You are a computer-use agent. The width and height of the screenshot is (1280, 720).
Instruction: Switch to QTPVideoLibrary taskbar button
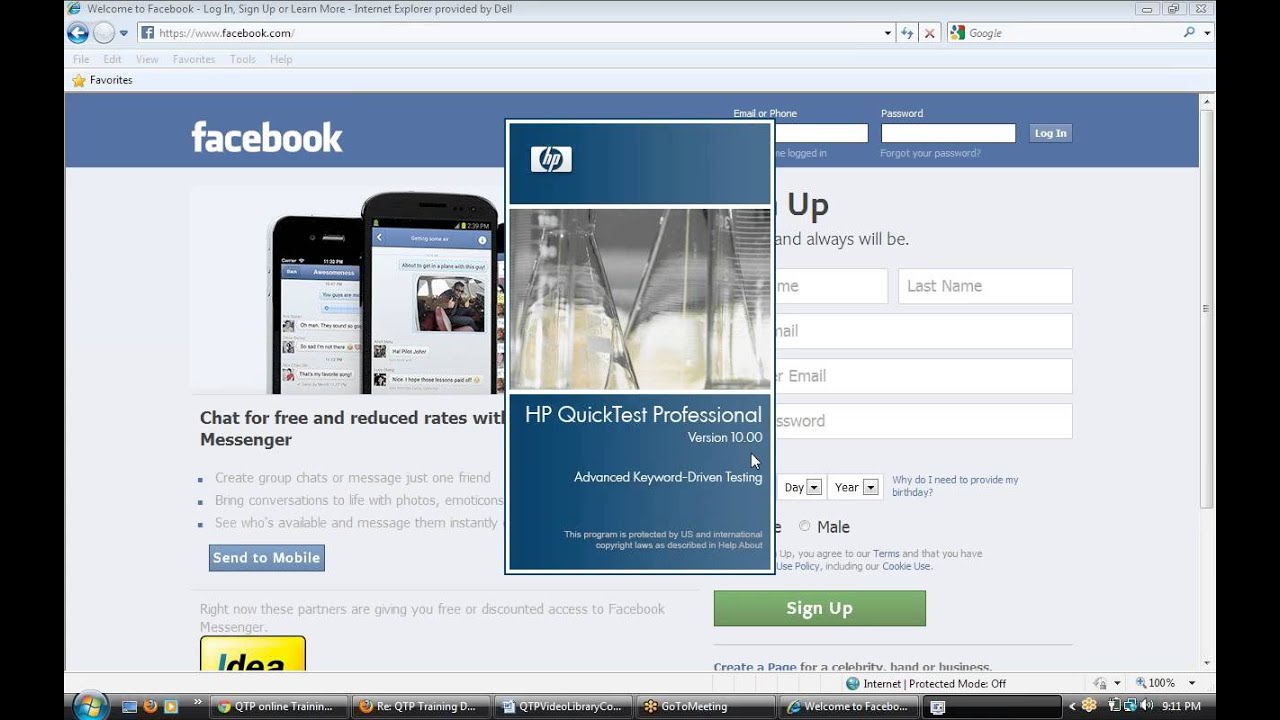563,706
